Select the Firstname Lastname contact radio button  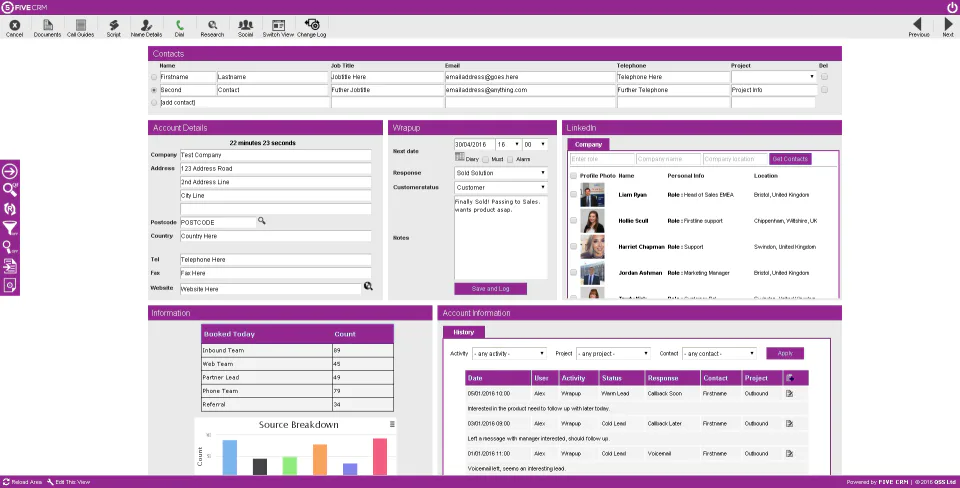point(154,77)
